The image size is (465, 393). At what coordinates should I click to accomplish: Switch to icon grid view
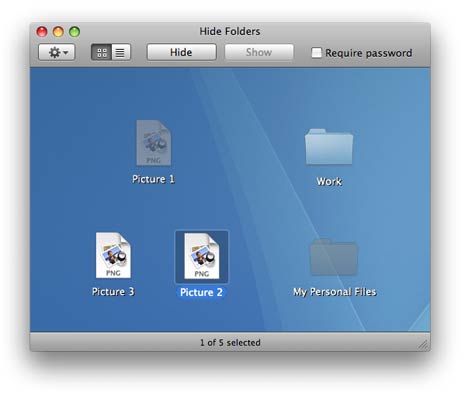click(102, 52)
